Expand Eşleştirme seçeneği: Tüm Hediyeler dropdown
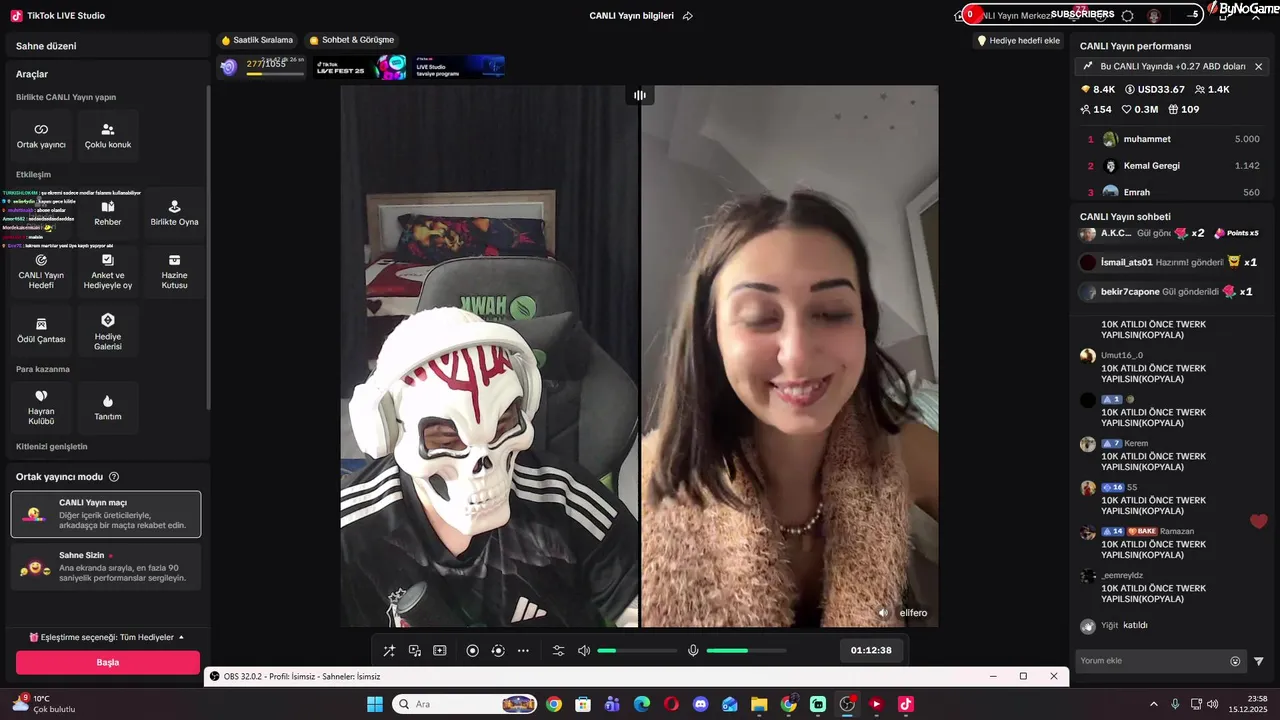 pyautogui.click(x=107, y=637)
